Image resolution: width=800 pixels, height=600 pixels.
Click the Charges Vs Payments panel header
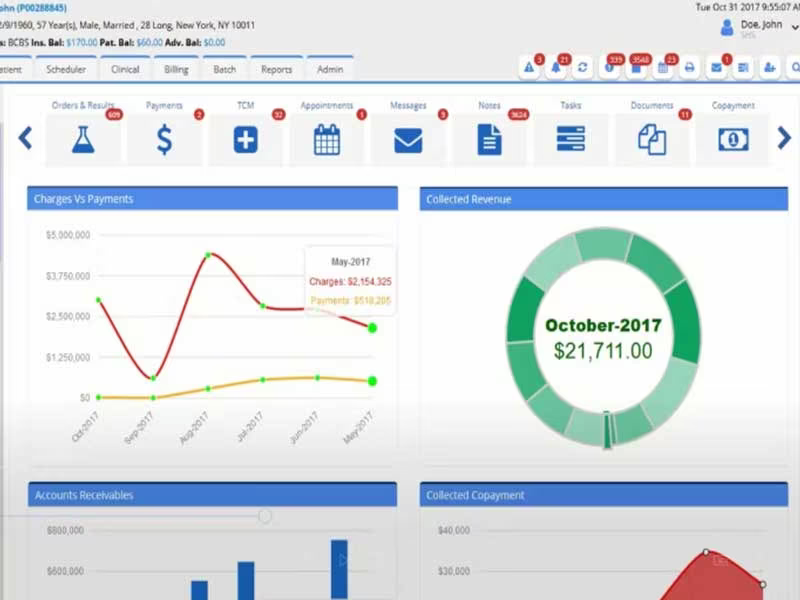[x=212, y=198]
